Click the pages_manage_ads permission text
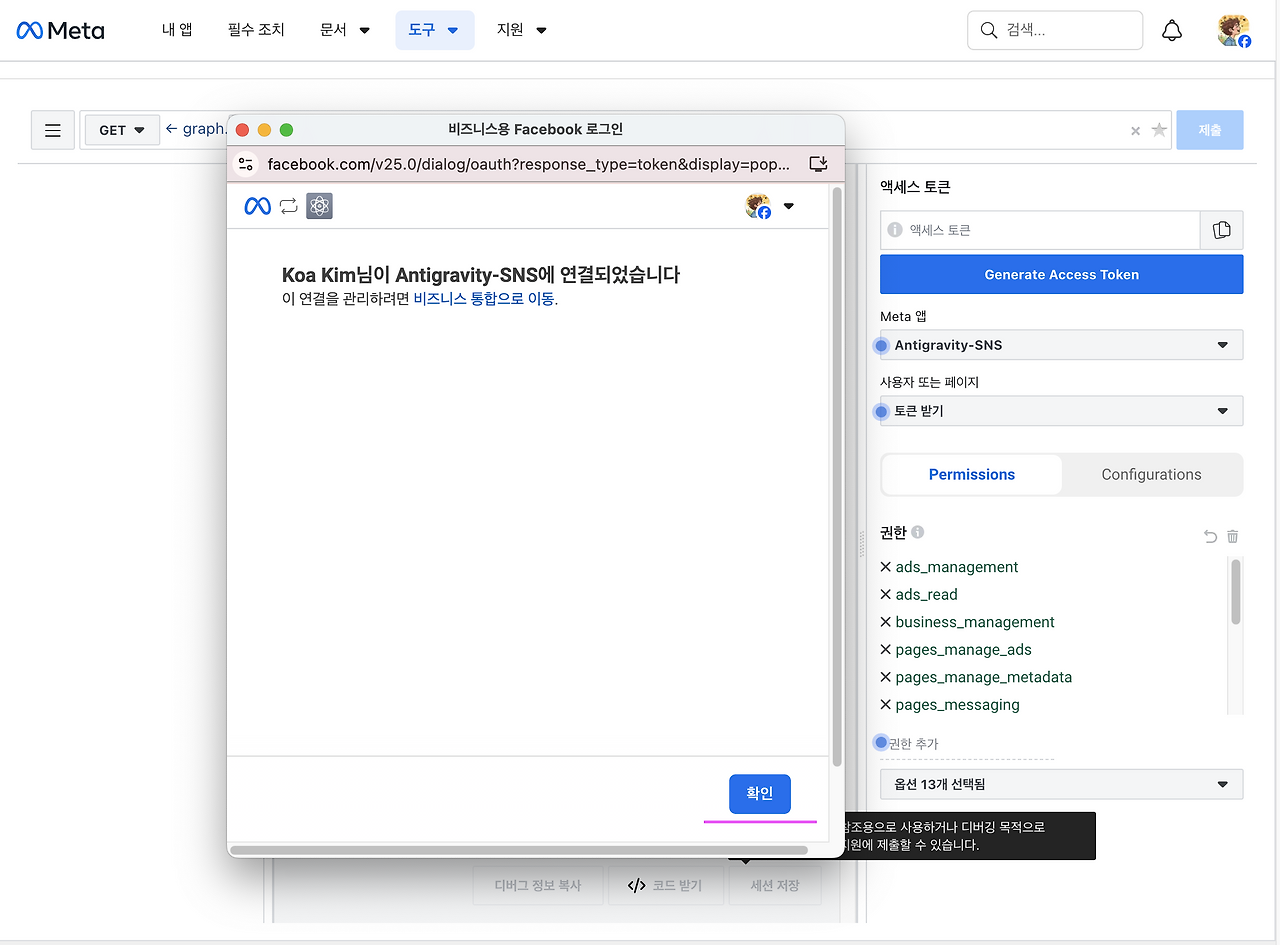 (964, 650)
